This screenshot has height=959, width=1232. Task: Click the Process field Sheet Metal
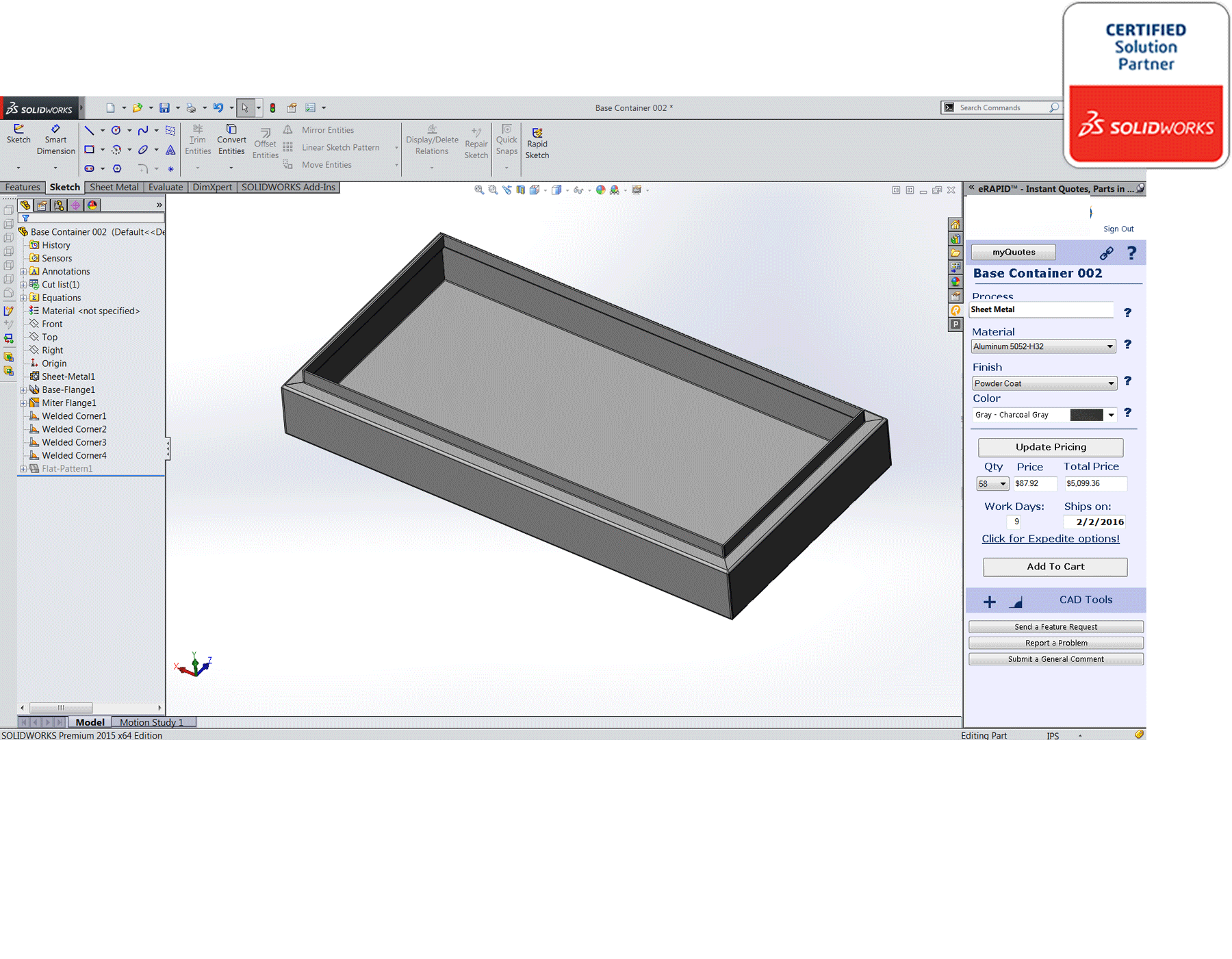point(1041,309)
